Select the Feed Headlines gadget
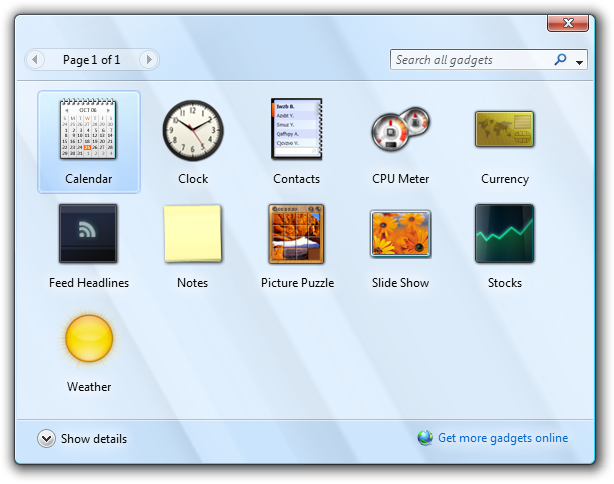The width and height of the screenshot is (614, 484). 89,234
